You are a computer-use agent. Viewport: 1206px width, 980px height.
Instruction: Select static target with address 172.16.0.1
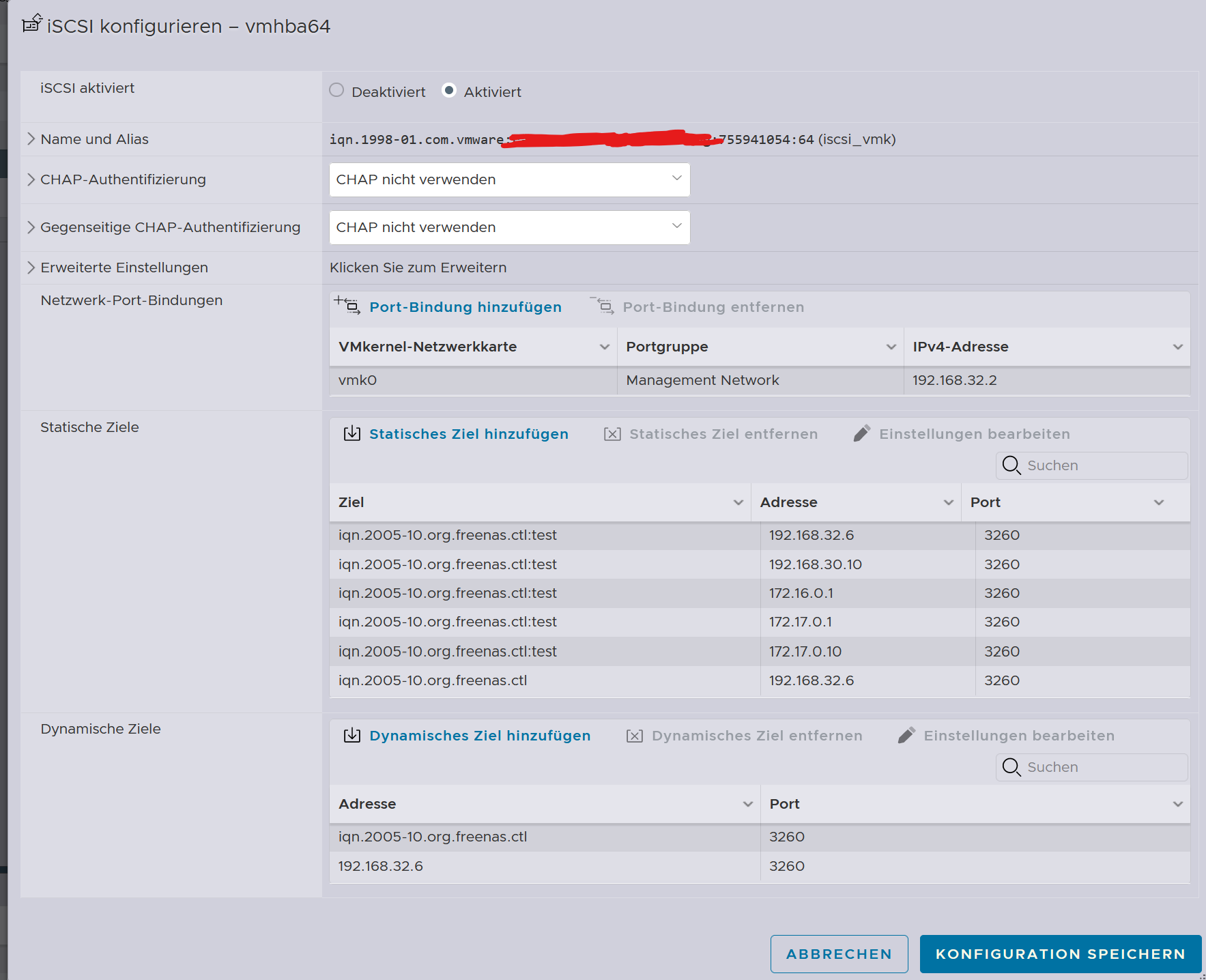pyautogui.click(x=760, y=593)
